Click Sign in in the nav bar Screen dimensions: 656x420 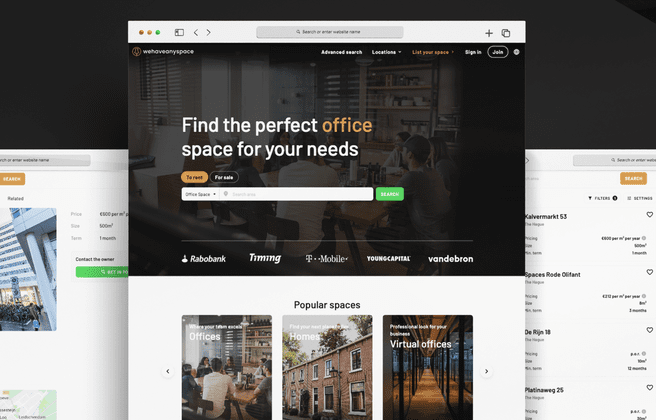pos(473,52)
